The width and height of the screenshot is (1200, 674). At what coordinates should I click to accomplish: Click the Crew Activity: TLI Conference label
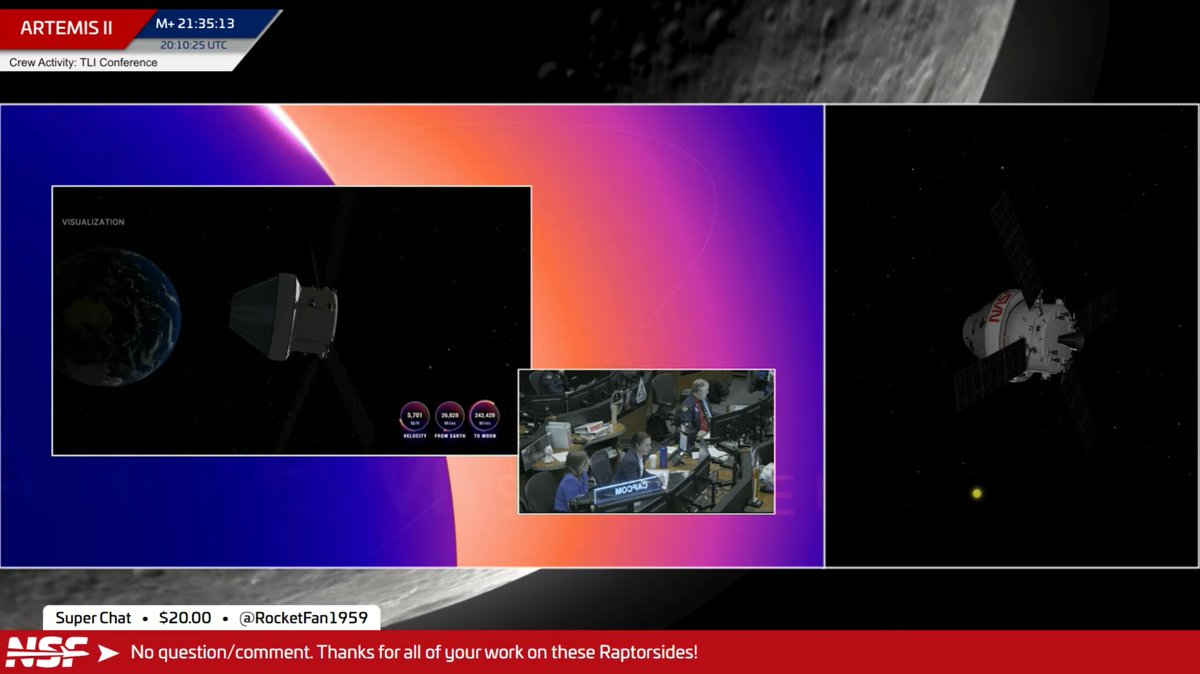click(x=84, y=63)
